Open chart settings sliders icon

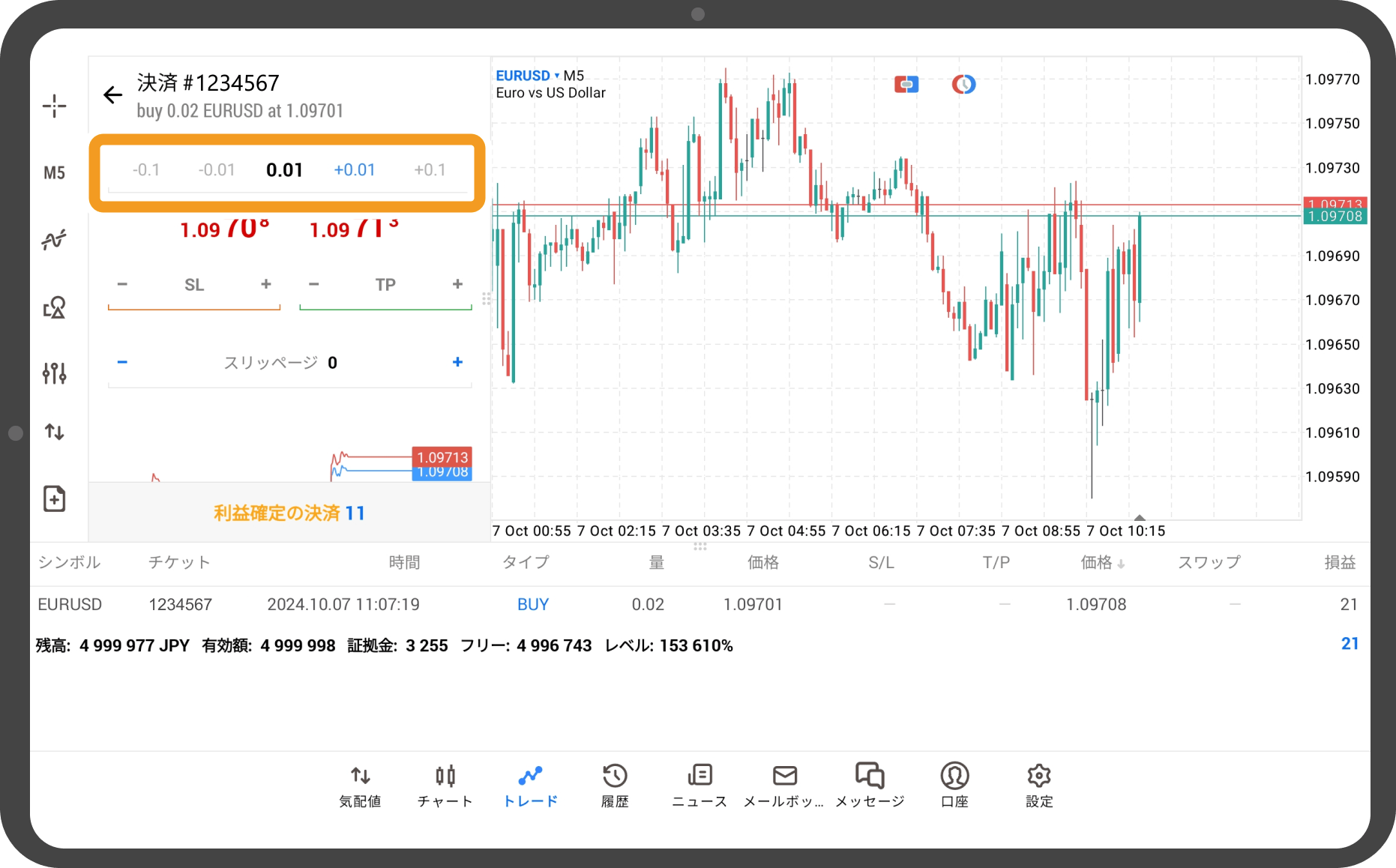click(54, 373)
